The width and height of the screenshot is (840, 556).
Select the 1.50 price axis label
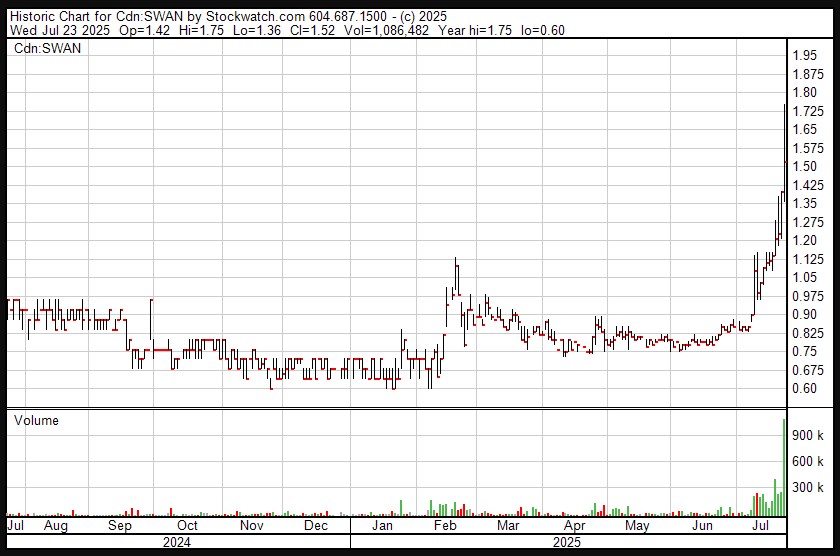[805, 166]
